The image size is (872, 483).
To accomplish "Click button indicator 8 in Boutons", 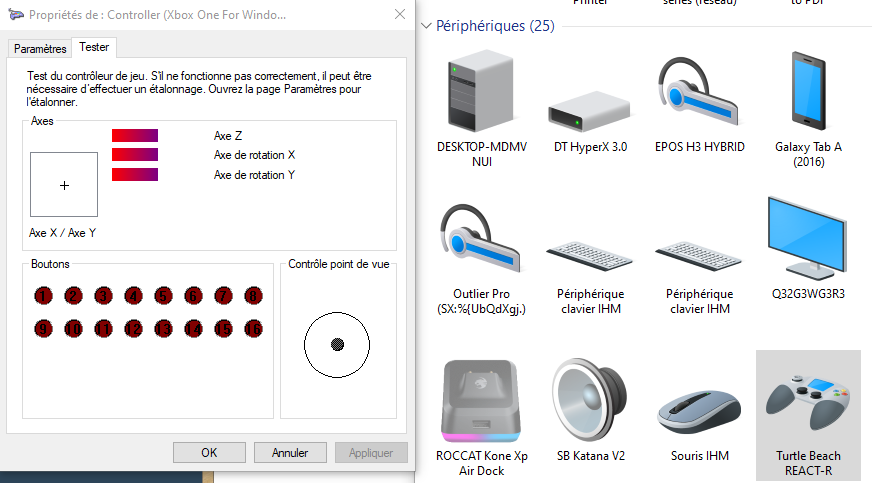I will (x=254, y=296).
